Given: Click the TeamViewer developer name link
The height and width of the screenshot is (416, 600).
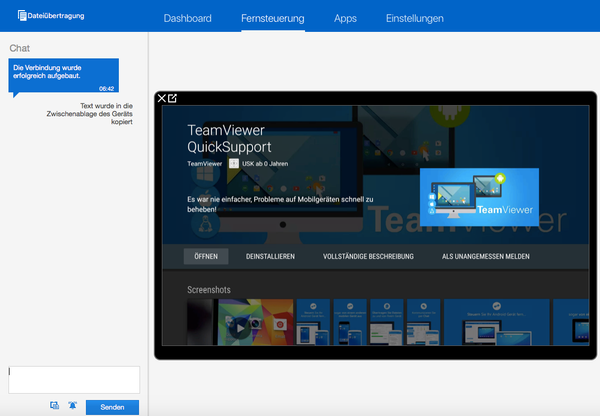Looking at the screenshot, I should (204, 163).
